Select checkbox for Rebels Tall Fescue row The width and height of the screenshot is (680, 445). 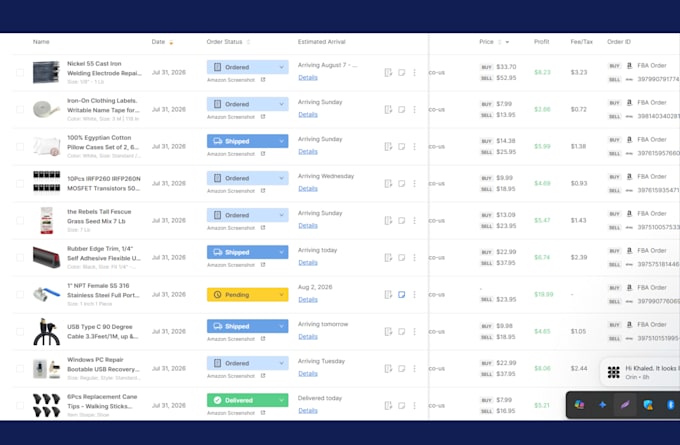(x=20, y=221)
